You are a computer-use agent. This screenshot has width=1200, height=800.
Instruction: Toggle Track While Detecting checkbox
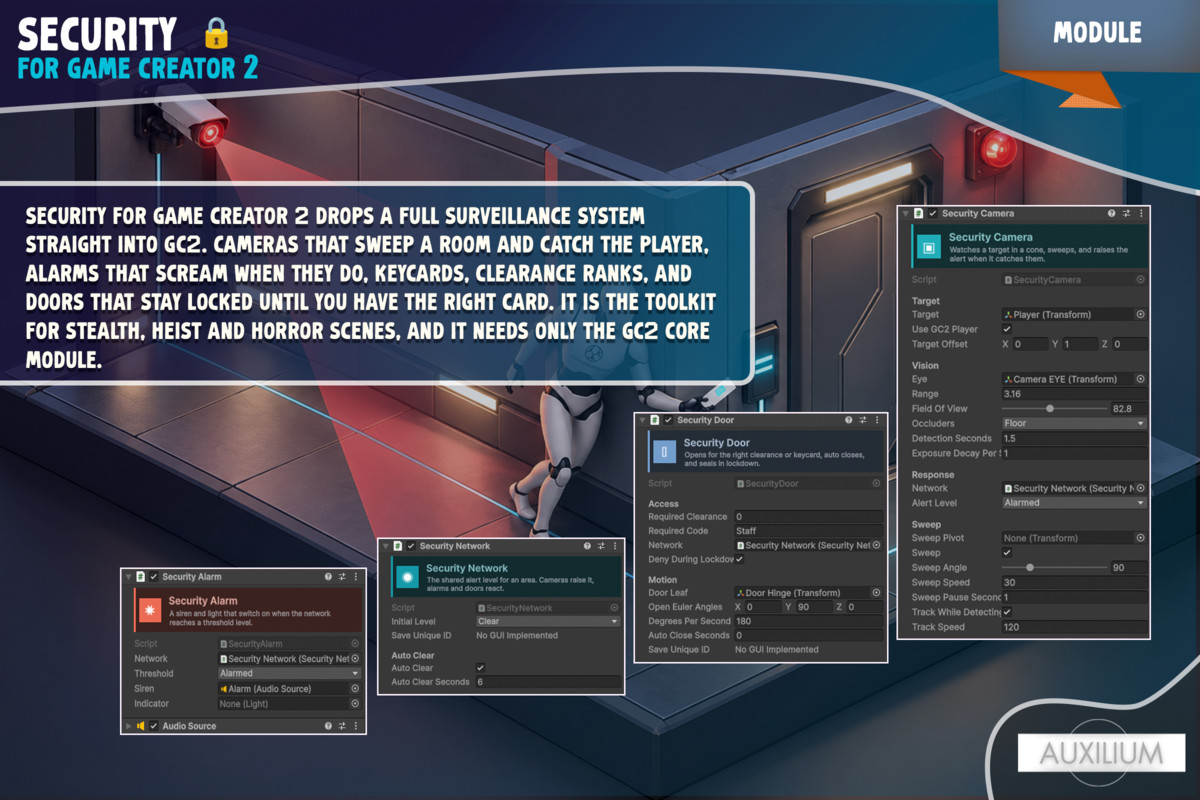1007,612
